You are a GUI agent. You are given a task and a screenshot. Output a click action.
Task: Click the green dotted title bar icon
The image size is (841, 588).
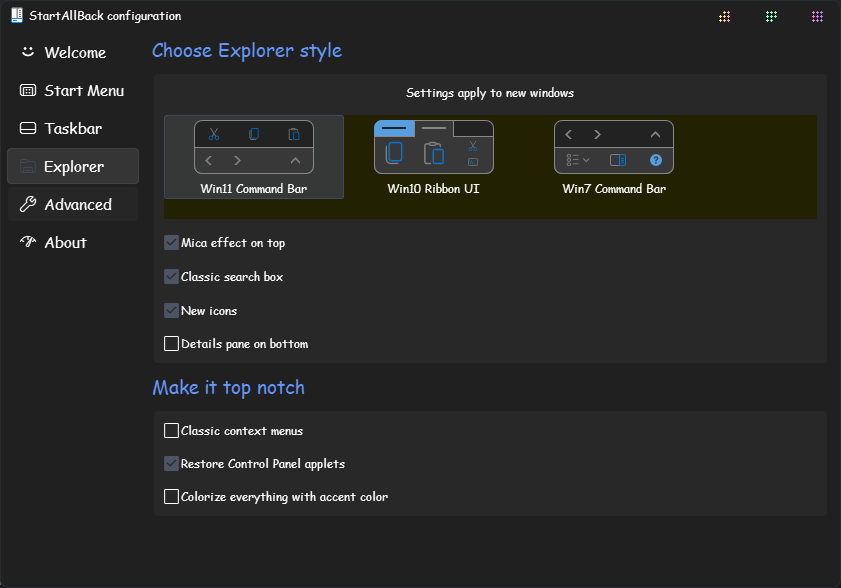771,16
